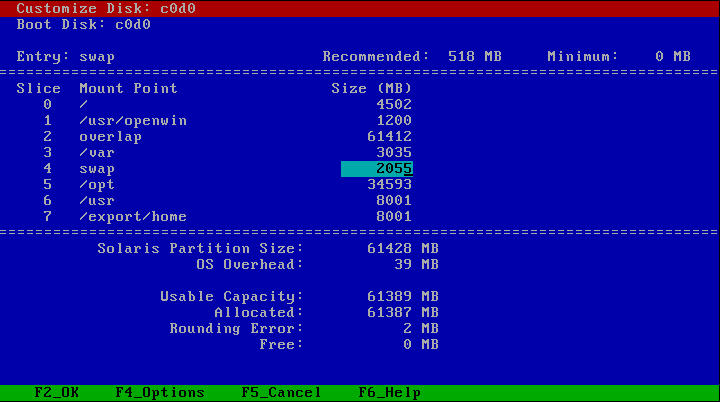Click the swap mount point in slice 4
The height and width of the screenshot is (402, 720).
(97, 169)
